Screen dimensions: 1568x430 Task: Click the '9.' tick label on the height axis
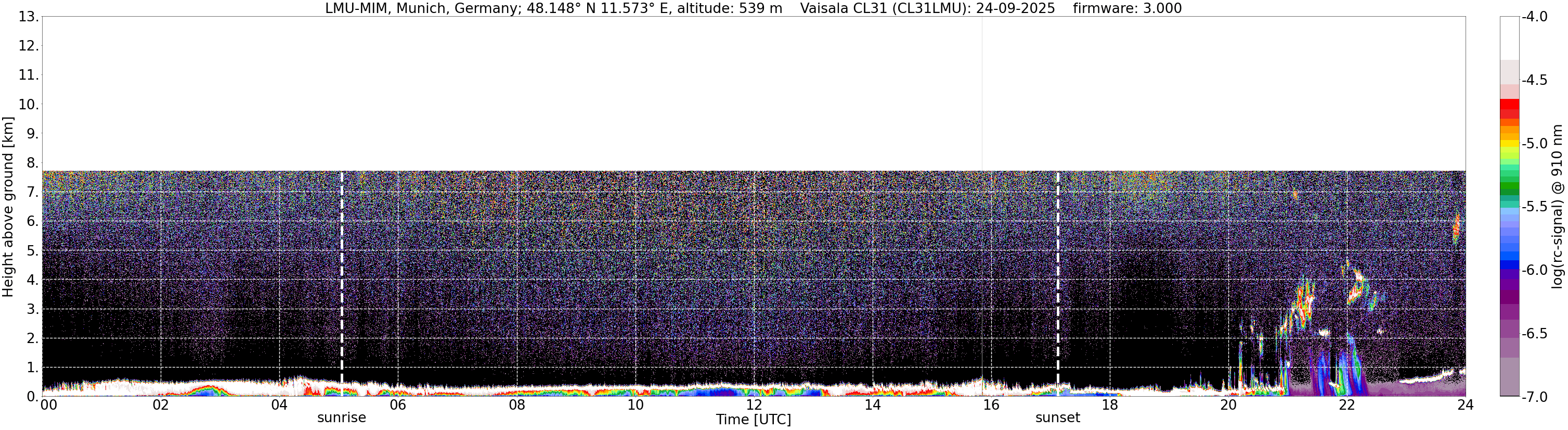click(x=33, y=134)
